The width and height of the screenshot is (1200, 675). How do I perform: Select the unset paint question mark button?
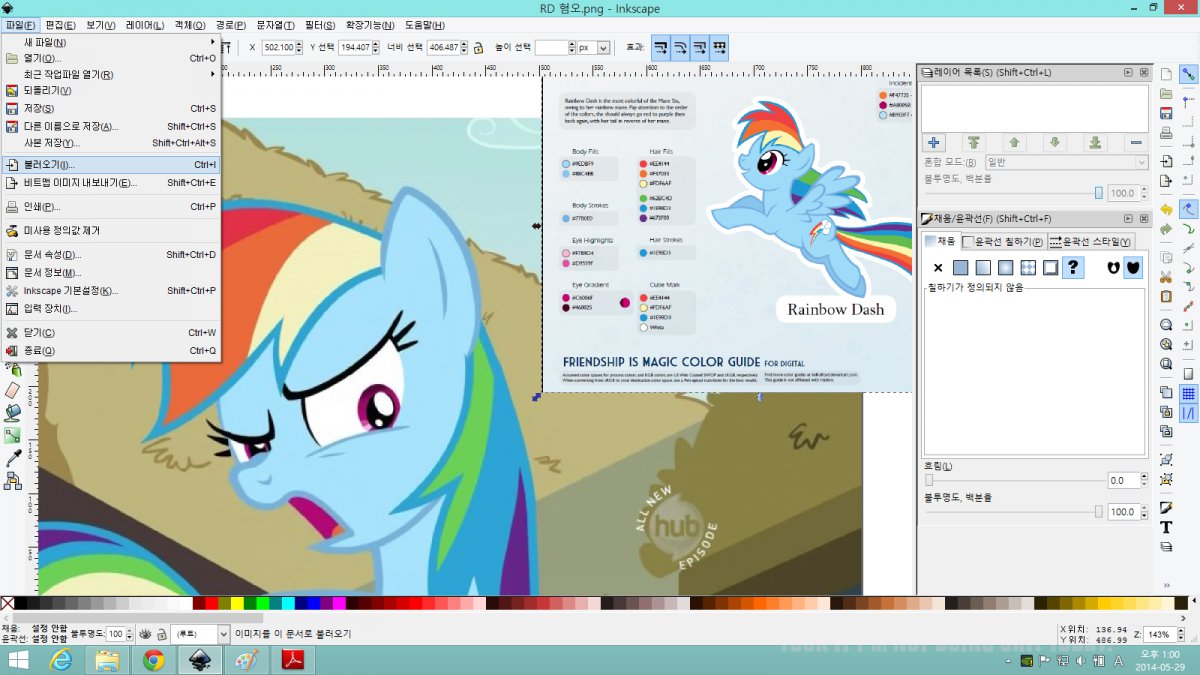click(1073, 267)
